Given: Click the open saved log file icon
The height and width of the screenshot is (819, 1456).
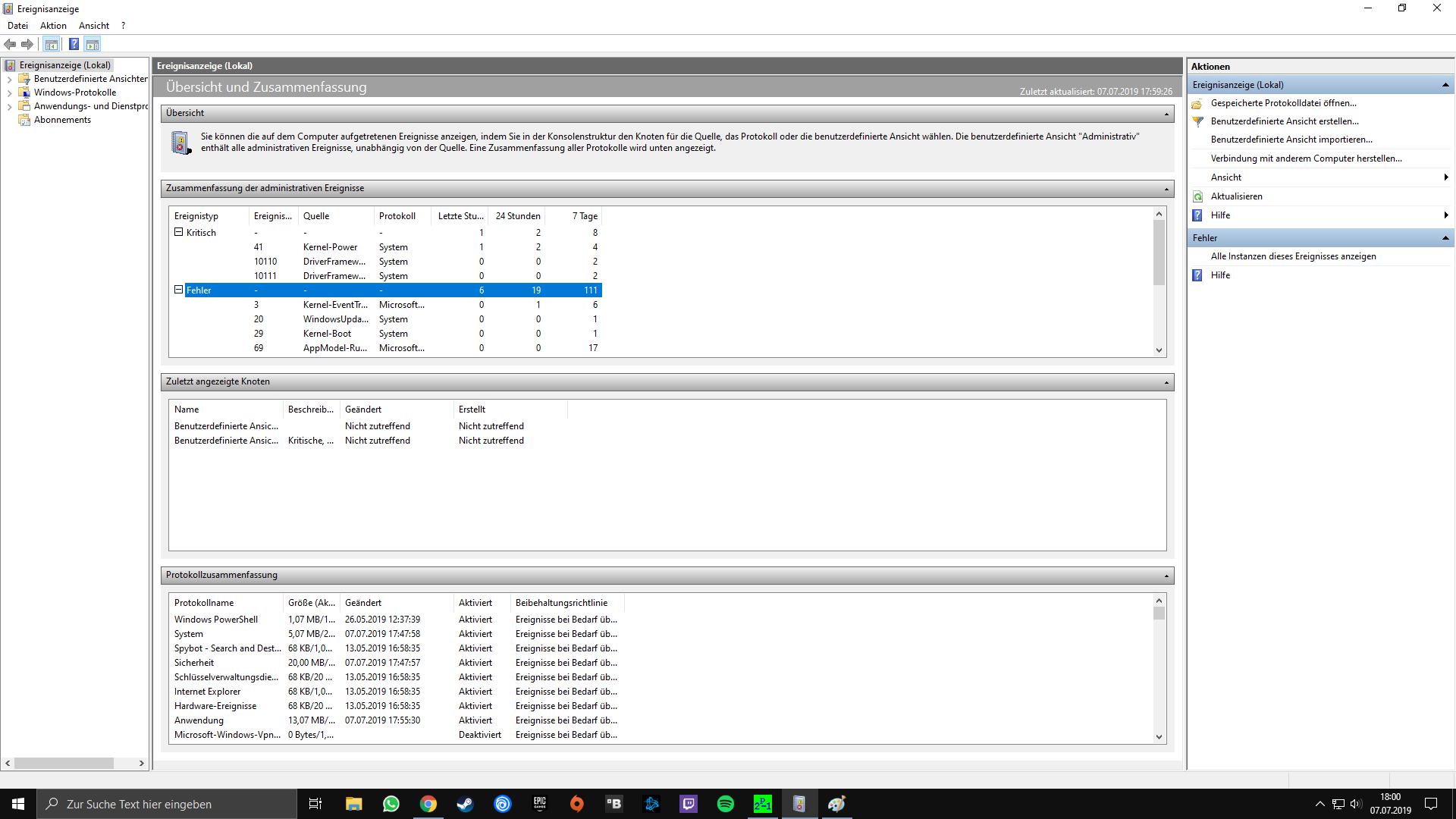Looking at the screenshot, I should pos(1198,103).
